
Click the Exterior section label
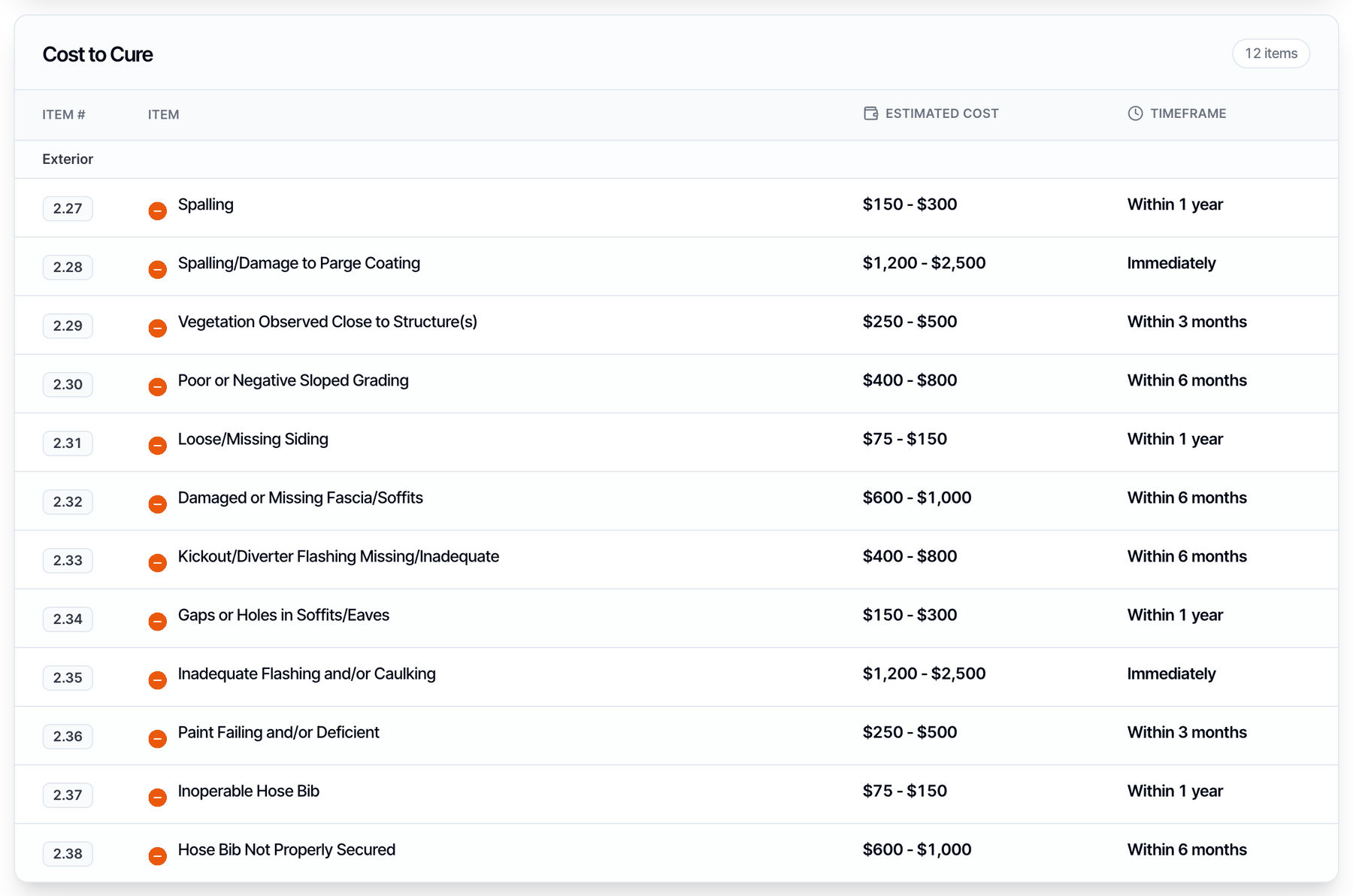click(68, 159)
